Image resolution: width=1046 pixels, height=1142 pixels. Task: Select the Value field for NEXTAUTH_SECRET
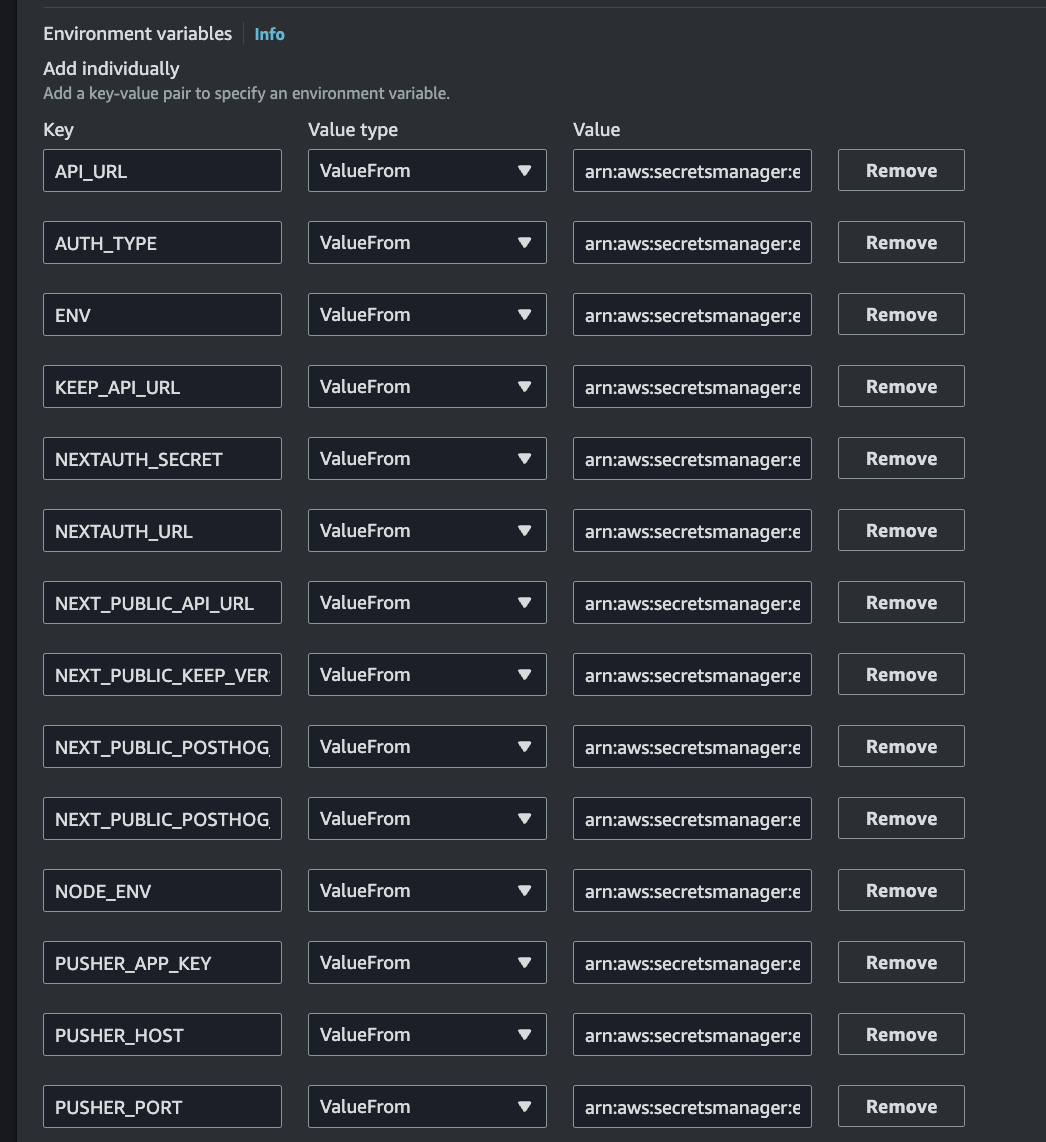pos(691,458)
